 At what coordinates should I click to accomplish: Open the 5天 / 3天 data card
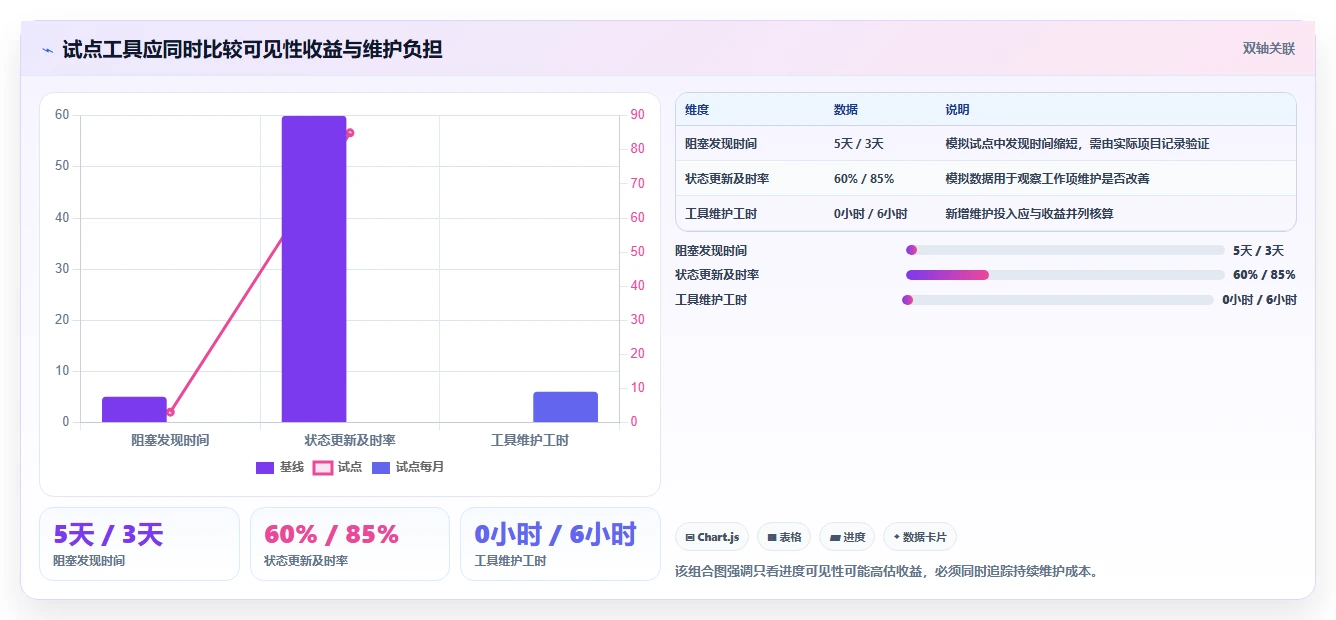click(x=139, y=544)
